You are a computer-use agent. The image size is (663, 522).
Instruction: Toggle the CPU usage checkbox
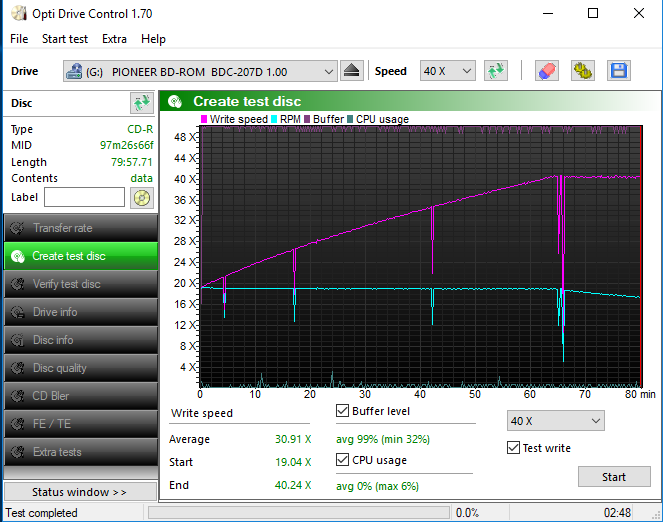pyautogui.click(x=342, y=459)
